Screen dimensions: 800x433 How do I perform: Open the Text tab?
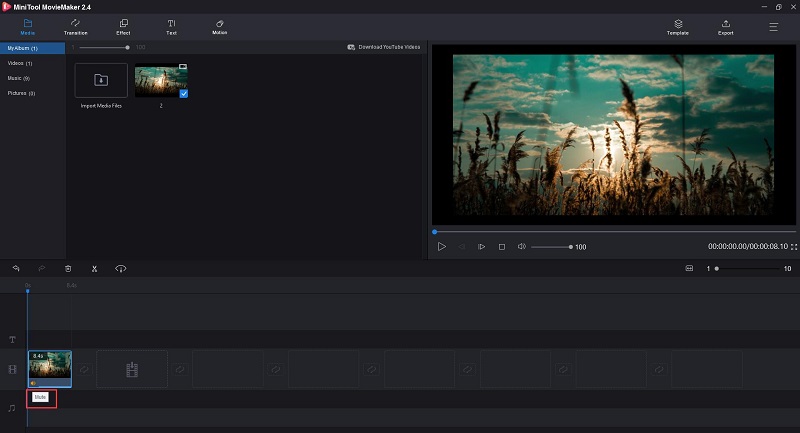[171, 27]
